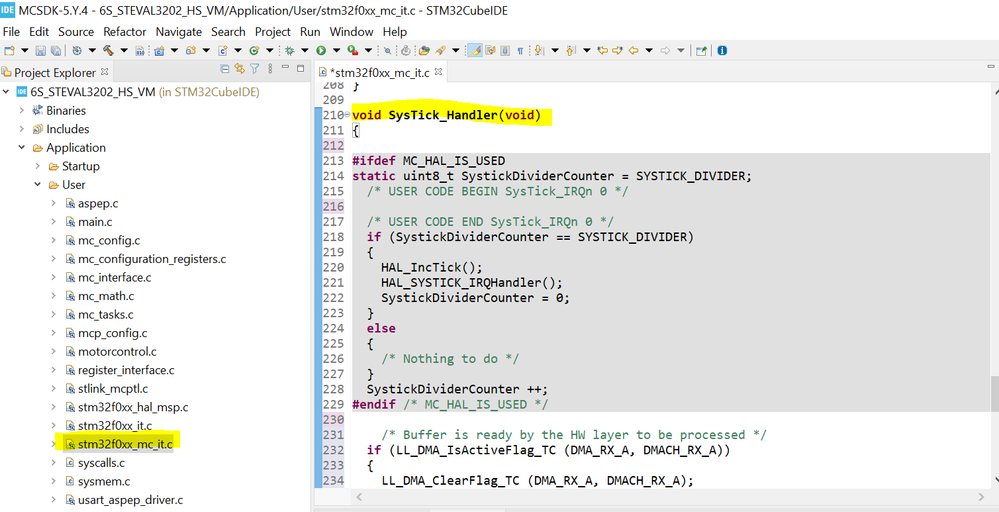The width and height of the screenshot is (999, 512).
Task: Toggle Link with Editor in Project Explorer
Action: (240, 69)
